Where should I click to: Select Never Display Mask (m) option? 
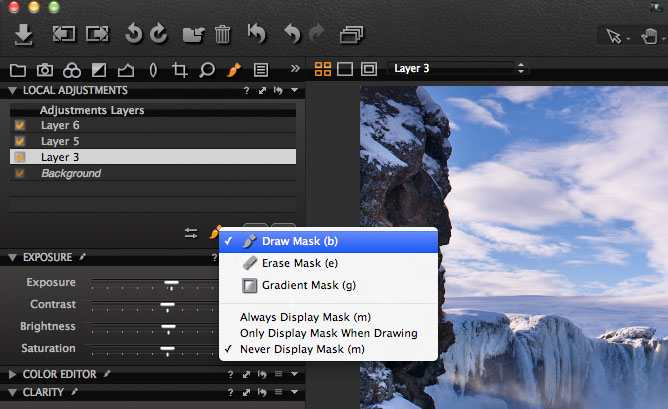pos(328,349)
